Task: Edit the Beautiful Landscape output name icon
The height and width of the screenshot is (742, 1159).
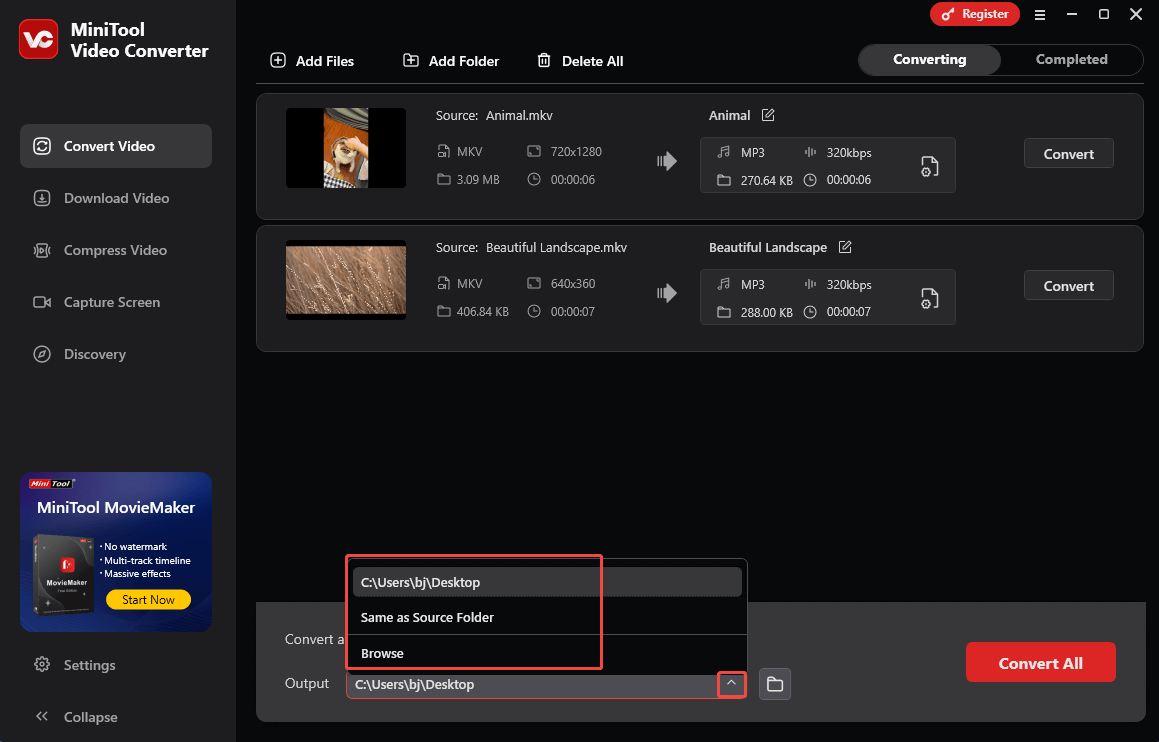Action: pyautogui.click(x=845, y=247)
